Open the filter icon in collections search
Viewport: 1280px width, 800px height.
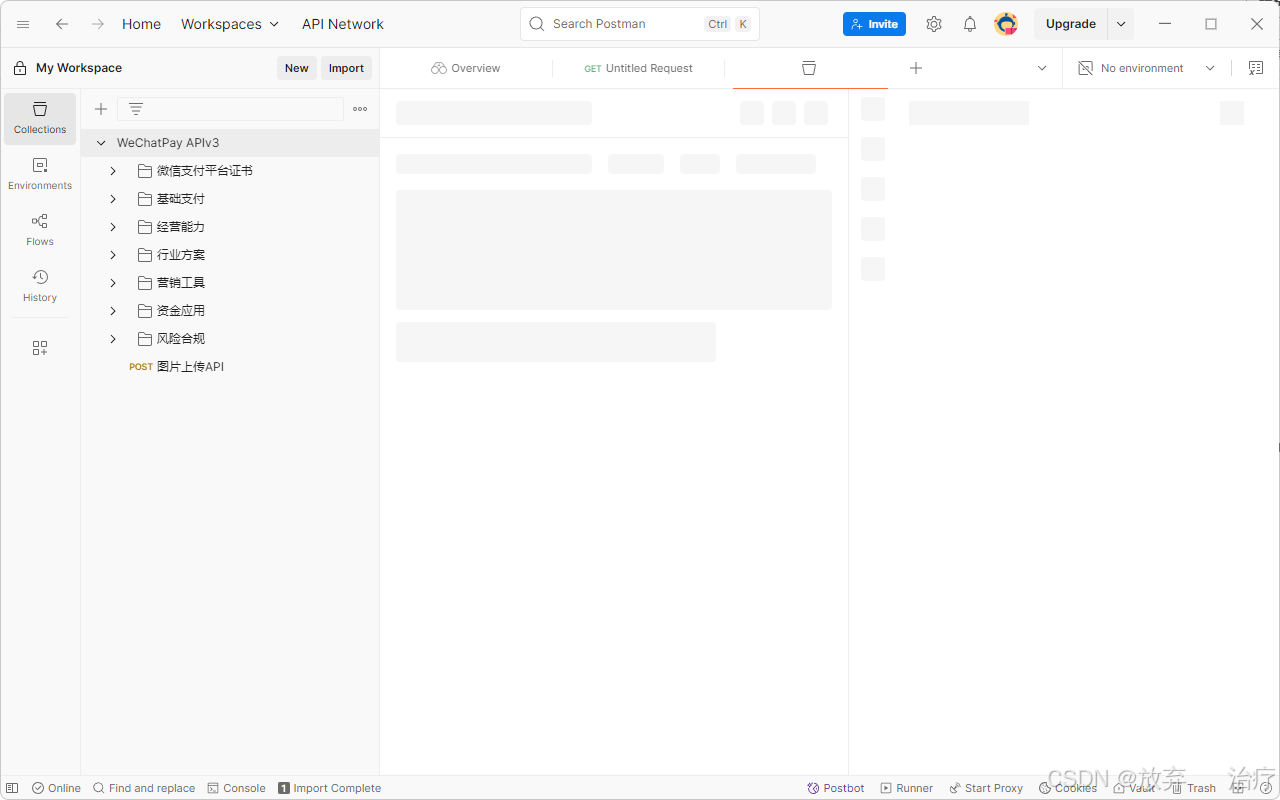(x=136, y=109)
